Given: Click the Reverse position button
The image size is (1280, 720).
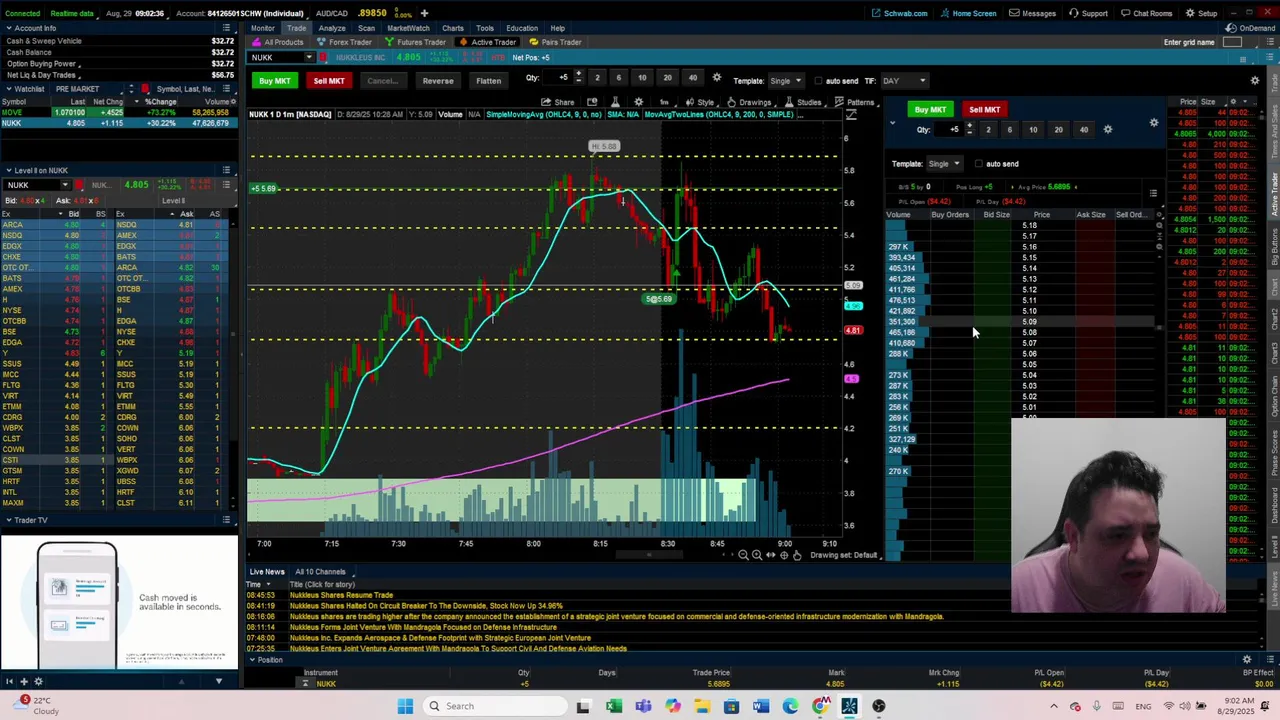Looking at the screenshot, I should (x=437, y=81).
